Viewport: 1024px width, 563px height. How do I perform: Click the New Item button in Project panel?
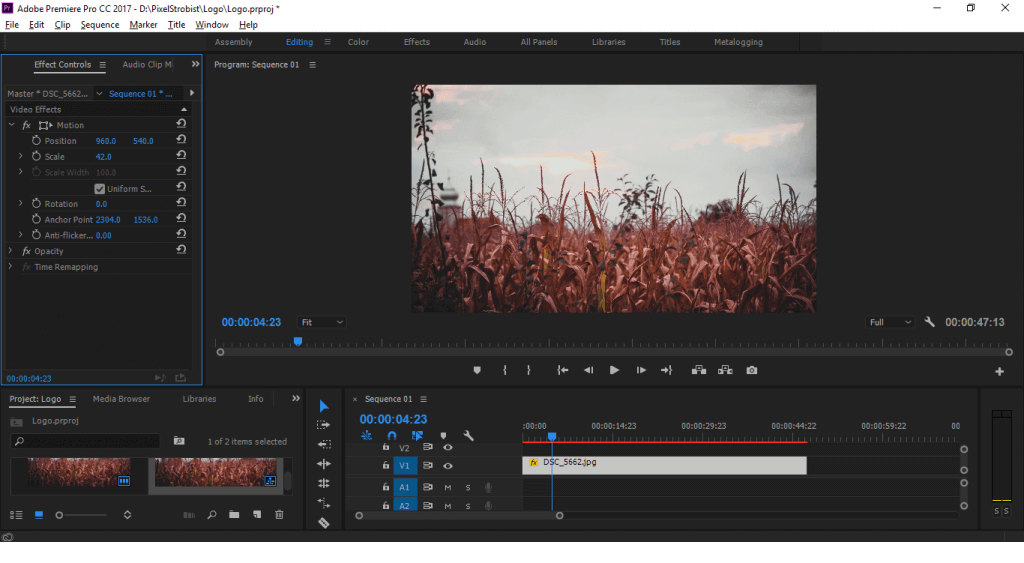coord(257,515)
